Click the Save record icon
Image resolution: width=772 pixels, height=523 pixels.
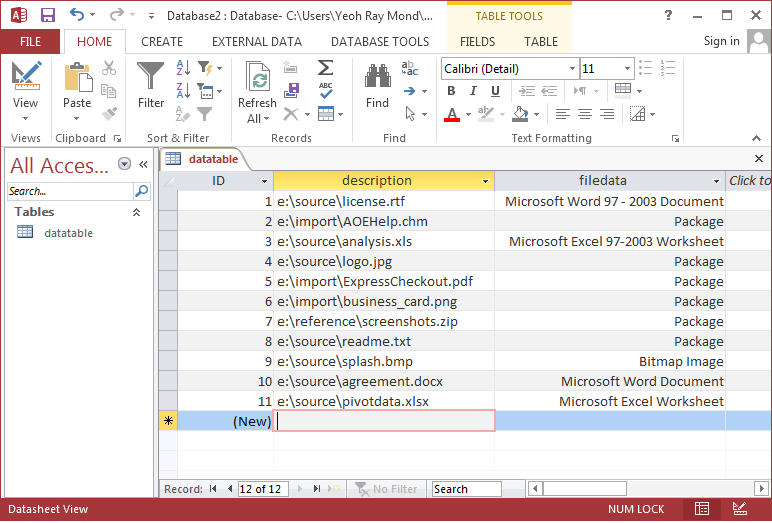291,91
